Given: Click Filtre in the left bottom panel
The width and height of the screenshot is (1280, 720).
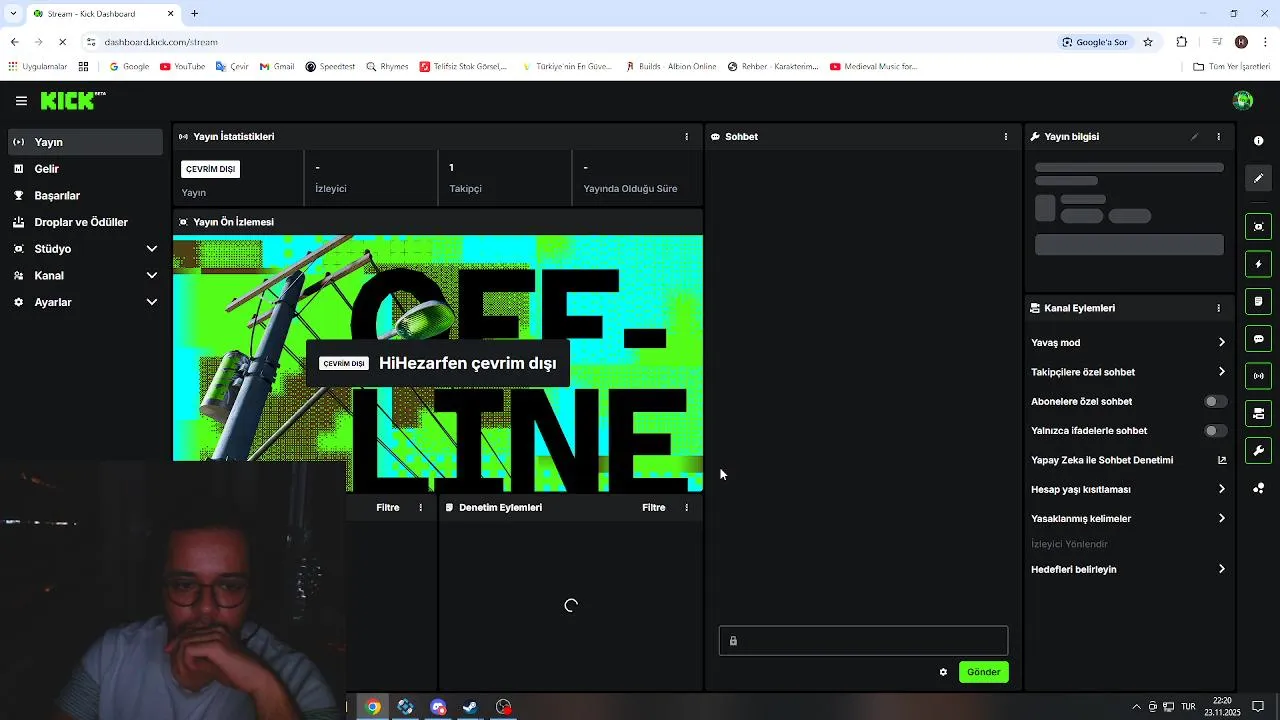Looking at the screenshot, I should (x=388, y=507).
